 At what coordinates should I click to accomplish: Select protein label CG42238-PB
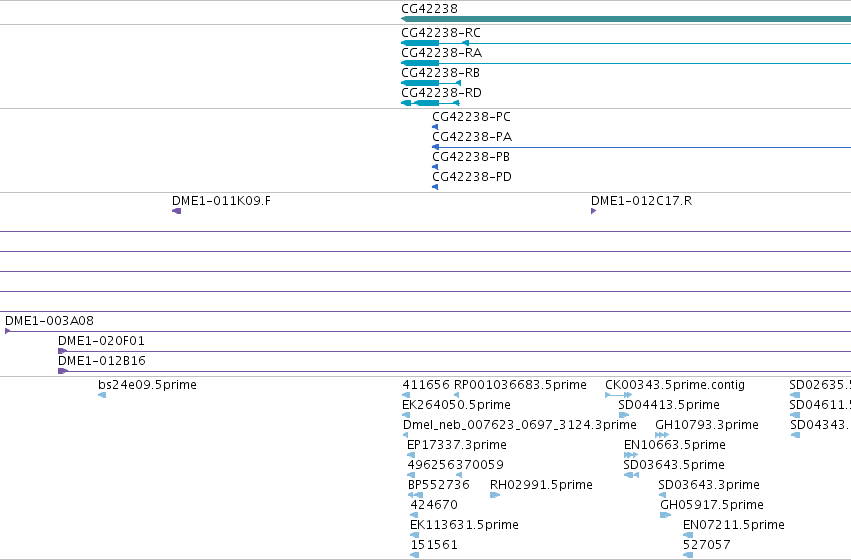coord(471,157)
